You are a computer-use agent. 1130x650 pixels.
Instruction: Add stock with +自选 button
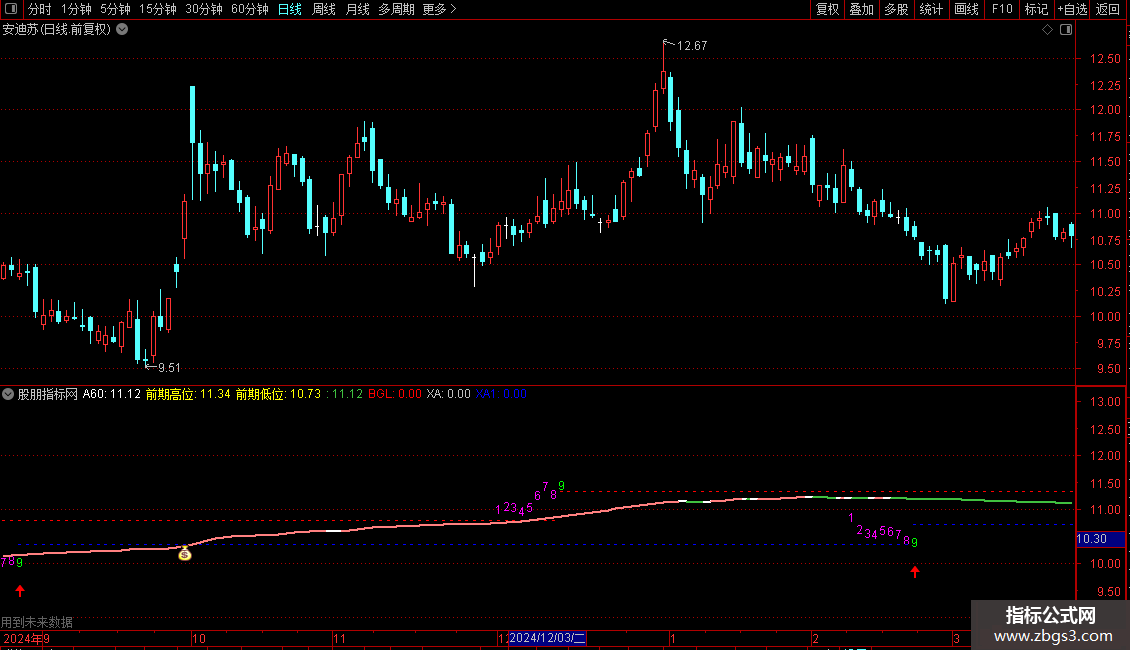pos(1072,9)
